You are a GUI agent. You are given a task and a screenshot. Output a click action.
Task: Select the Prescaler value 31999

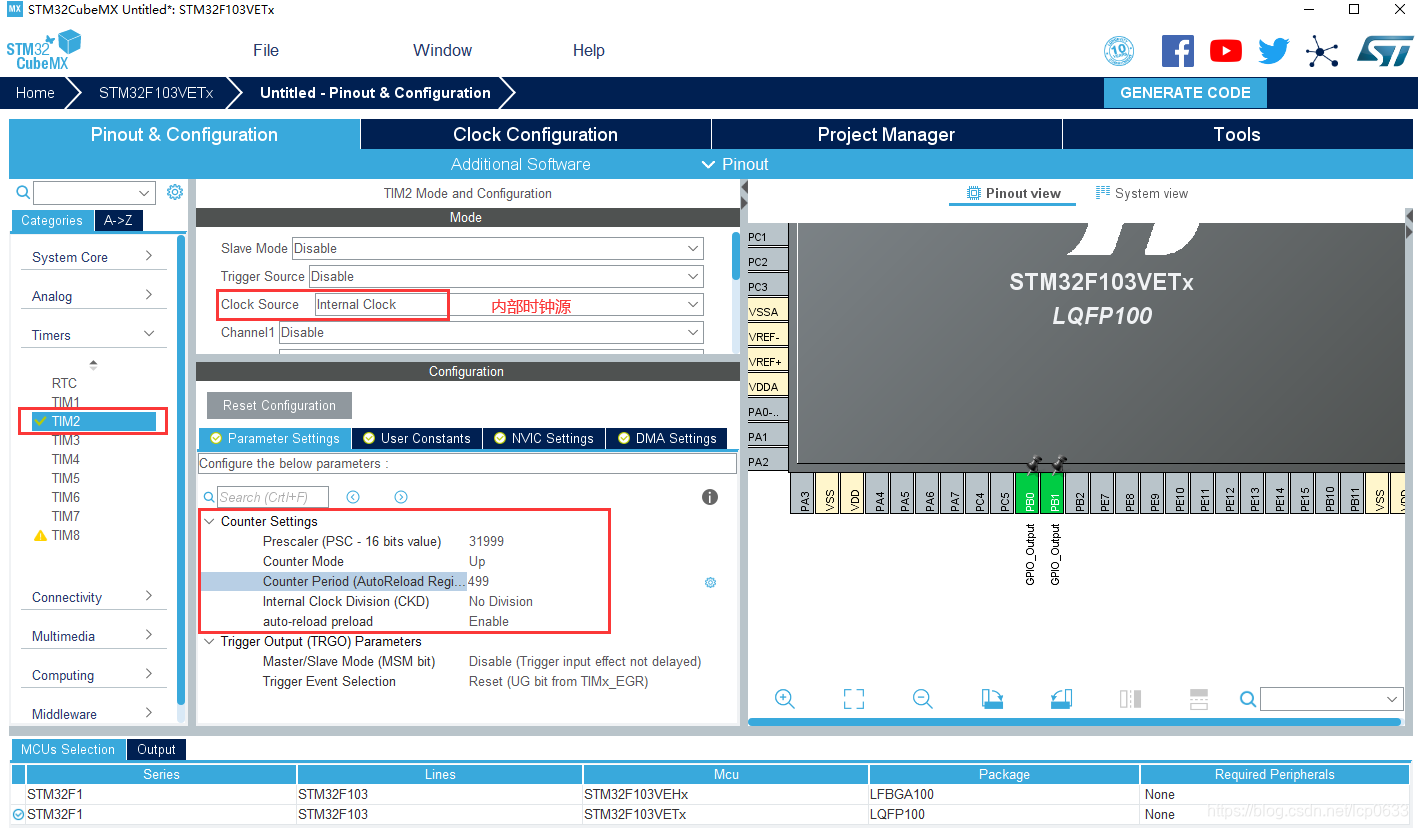point(486,541)
